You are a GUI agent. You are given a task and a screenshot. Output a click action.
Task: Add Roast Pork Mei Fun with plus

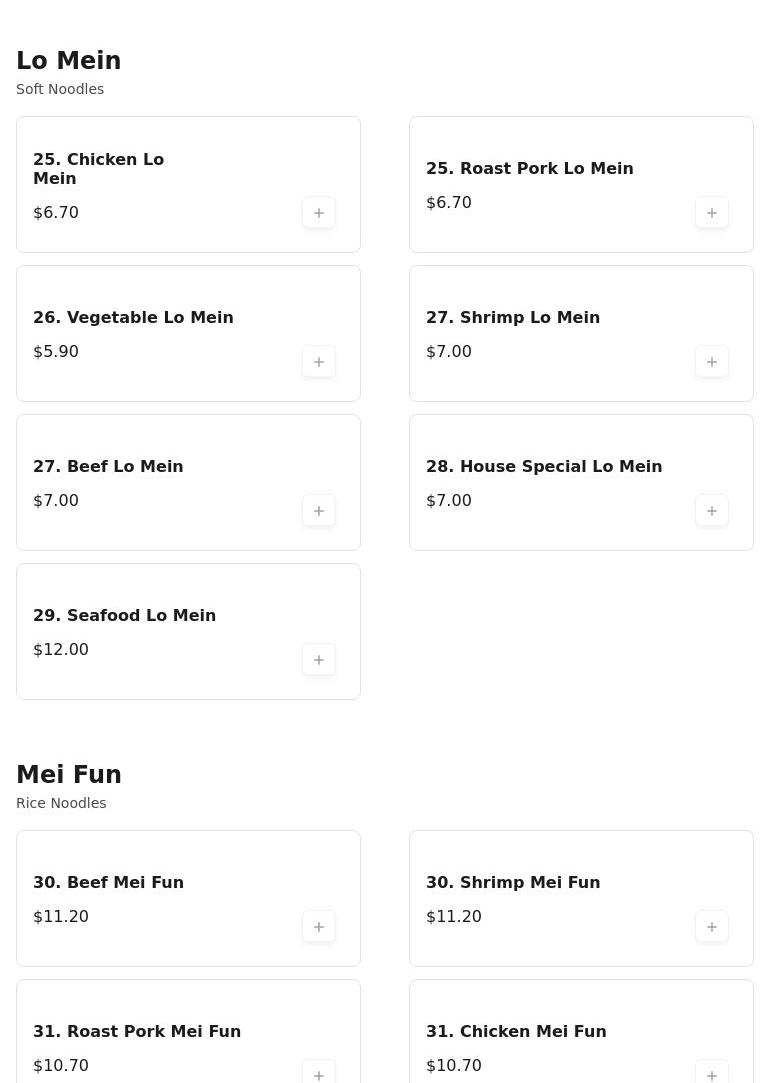pos(318,1073)
